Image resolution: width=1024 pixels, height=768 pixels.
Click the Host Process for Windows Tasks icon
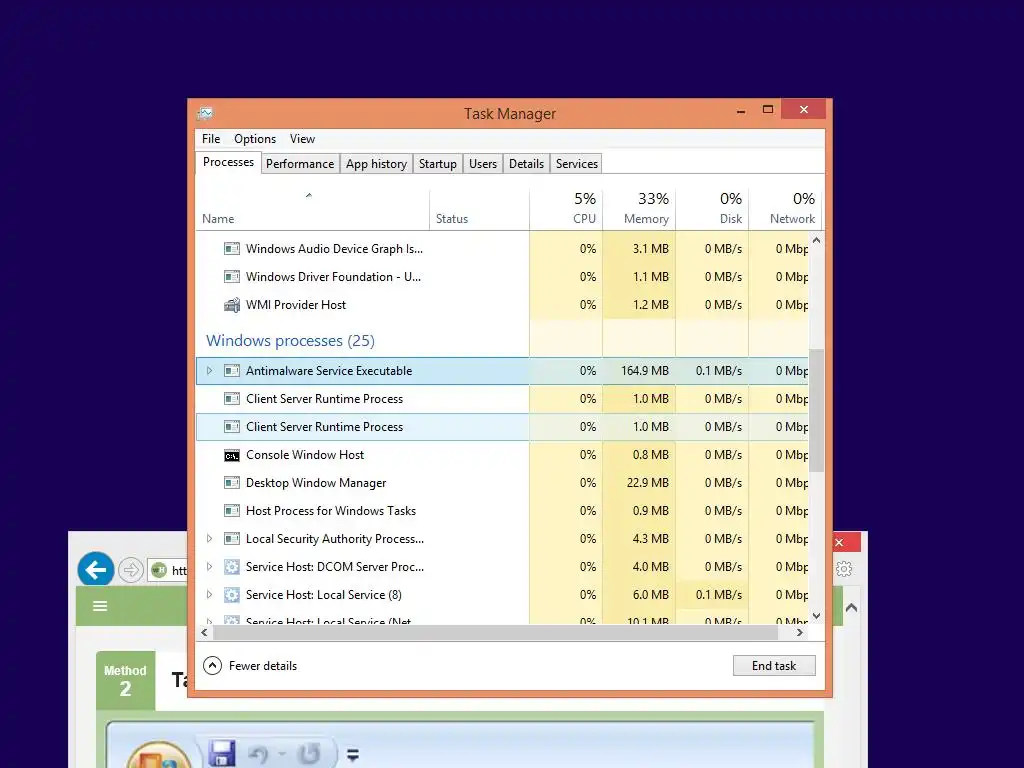[x=232, y=511]
